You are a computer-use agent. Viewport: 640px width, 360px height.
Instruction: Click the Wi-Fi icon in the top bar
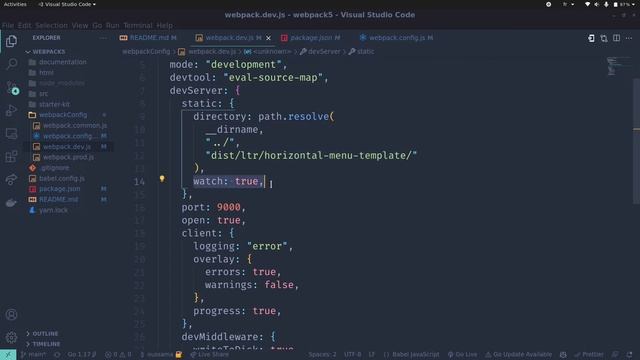[x=587, y=4]
